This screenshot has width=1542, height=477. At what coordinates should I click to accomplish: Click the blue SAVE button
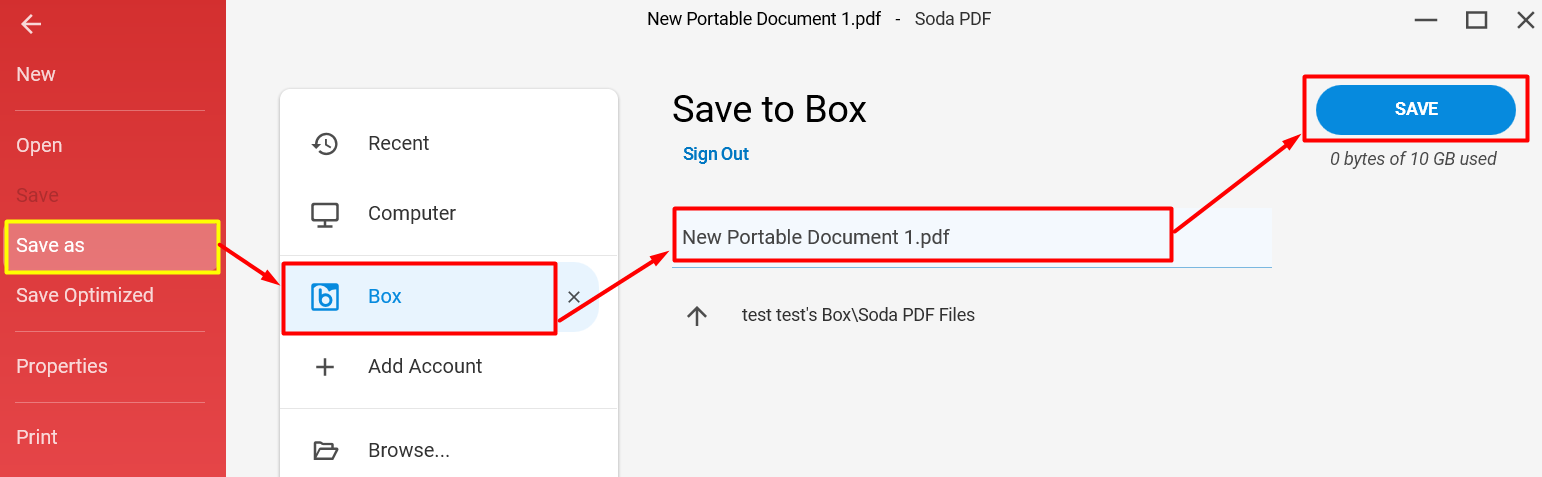point(1416,110)
